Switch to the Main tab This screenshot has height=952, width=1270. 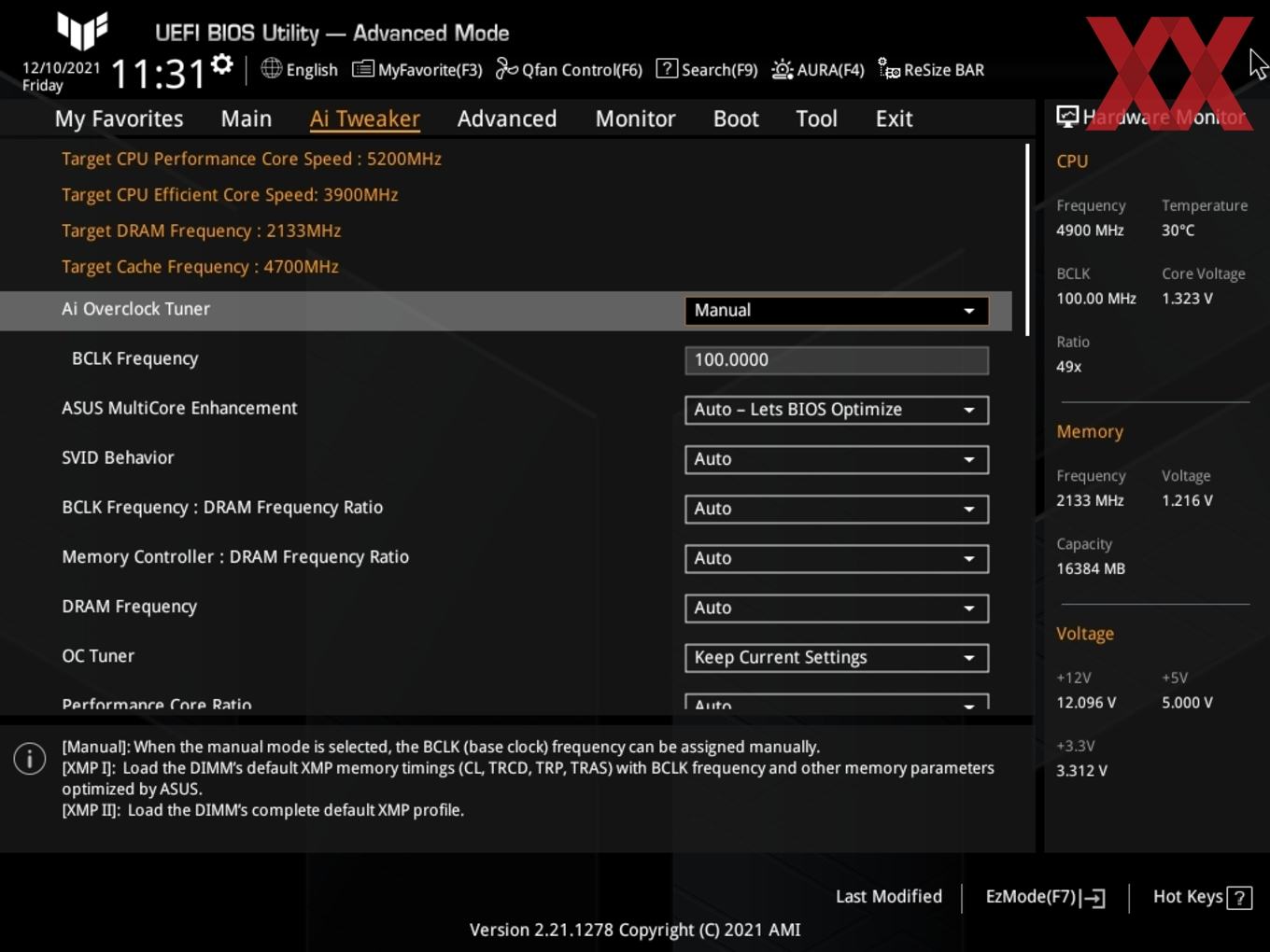247,119
